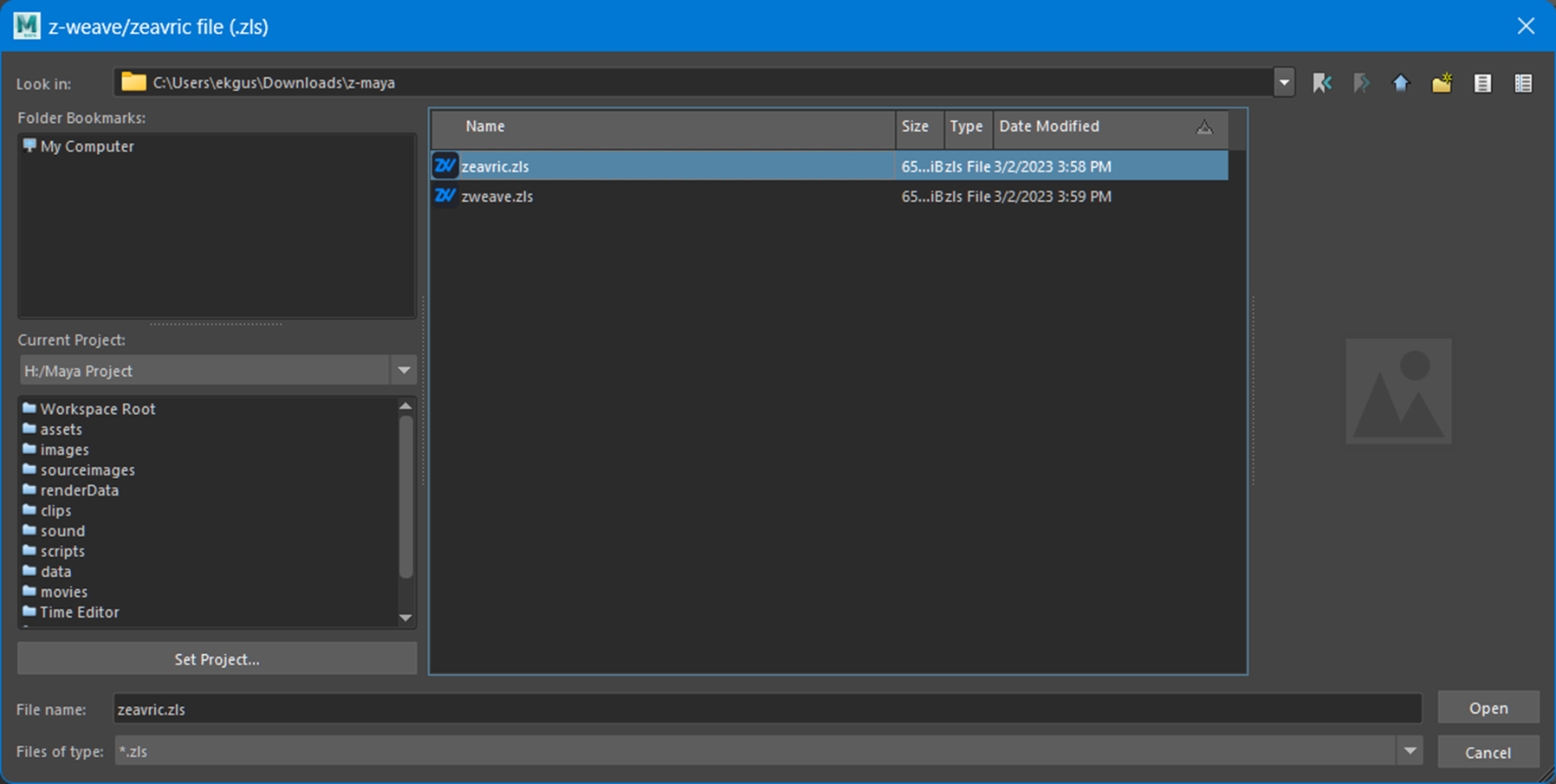Click the image preview placeholder
Viewport: 1556px width, 784px height.
tap(1398, 391)
